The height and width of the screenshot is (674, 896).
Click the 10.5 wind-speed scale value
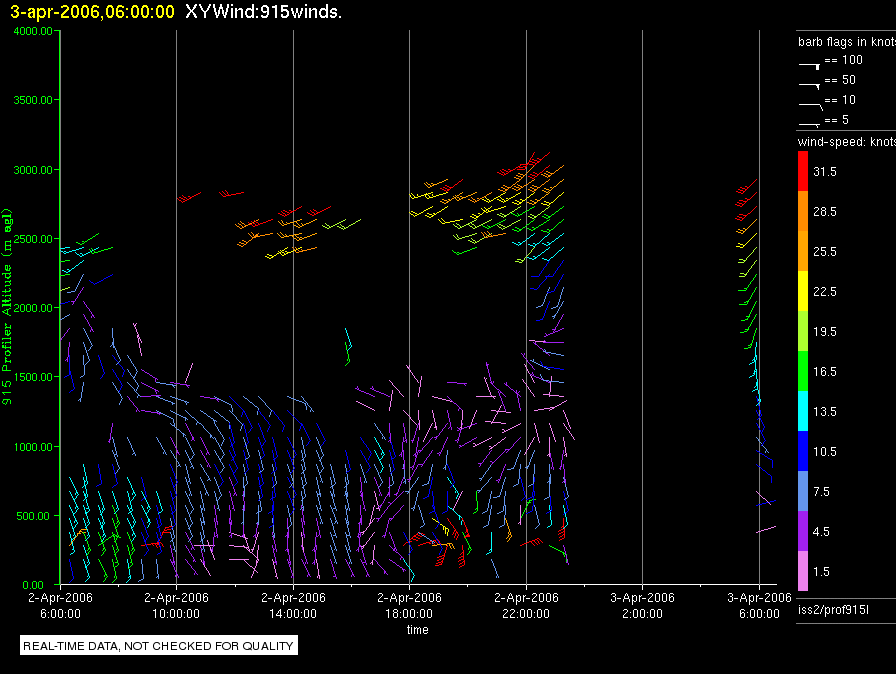click(x=825, y=452)
